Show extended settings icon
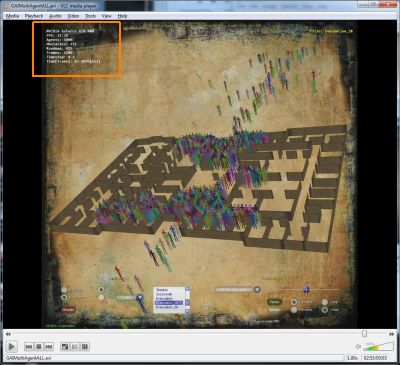 pyautogui.click(x=75, y=347)
